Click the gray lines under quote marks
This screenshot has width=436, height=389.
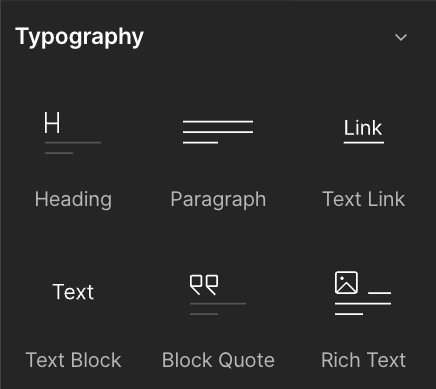pyautogui.click(x=218, y=309)
